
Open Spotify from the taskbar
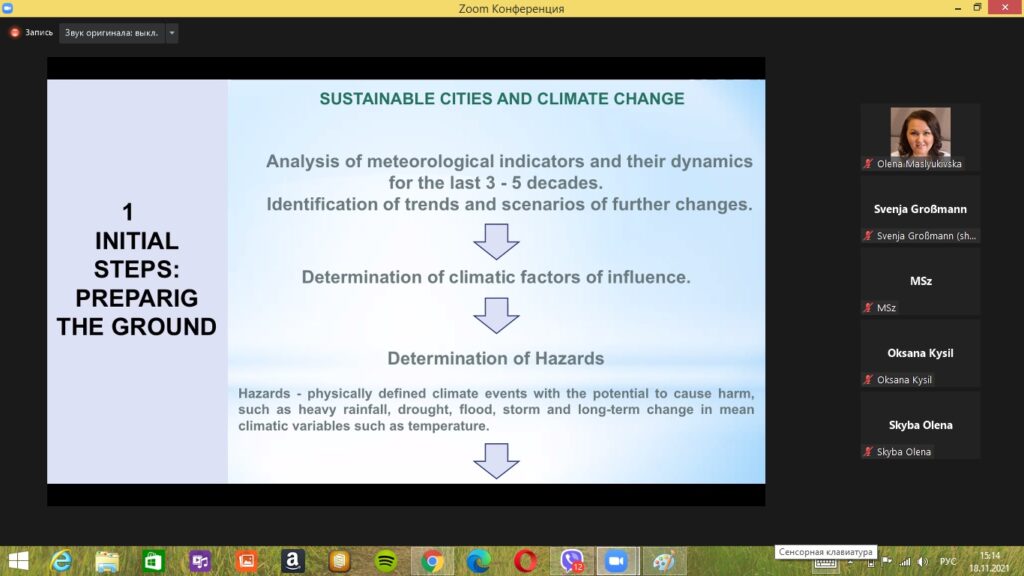[386, 561]
